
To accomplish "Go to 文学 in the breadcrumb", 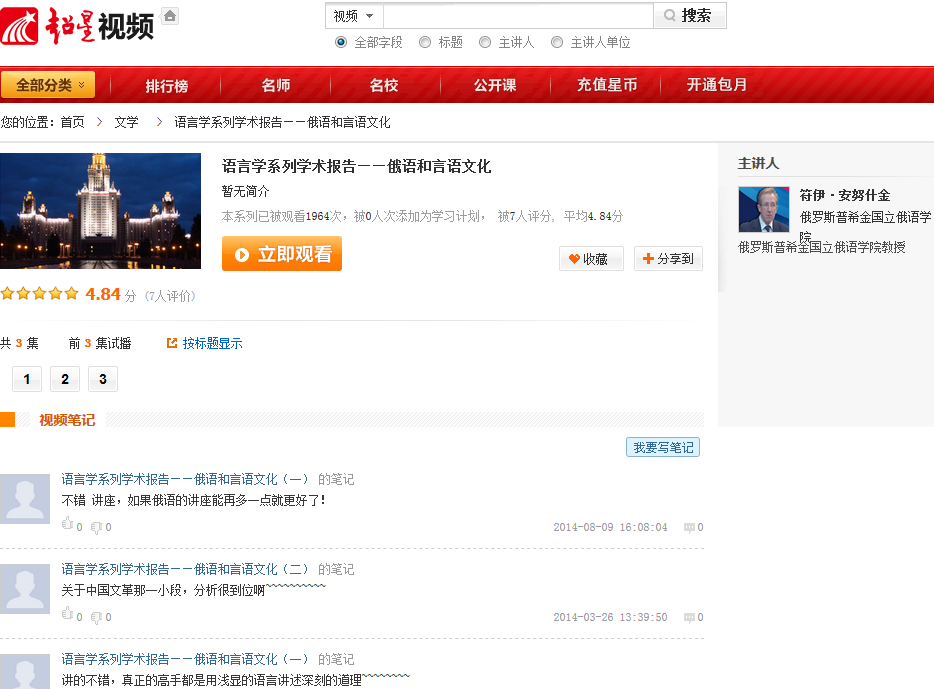I will pos(126,122).
